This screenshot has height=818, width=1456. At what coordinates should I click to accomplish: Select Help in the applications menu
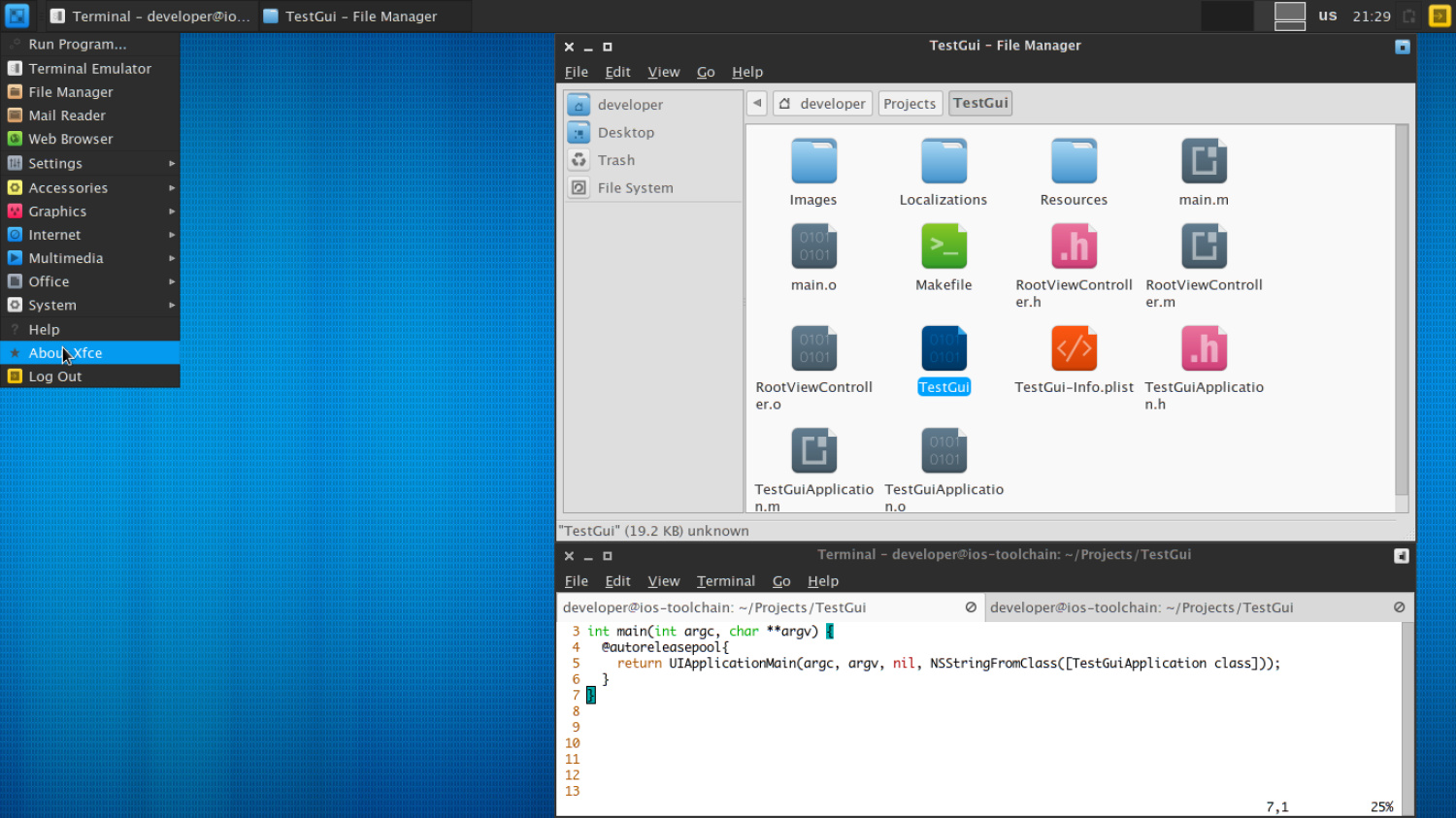click(x=90, y=330)
